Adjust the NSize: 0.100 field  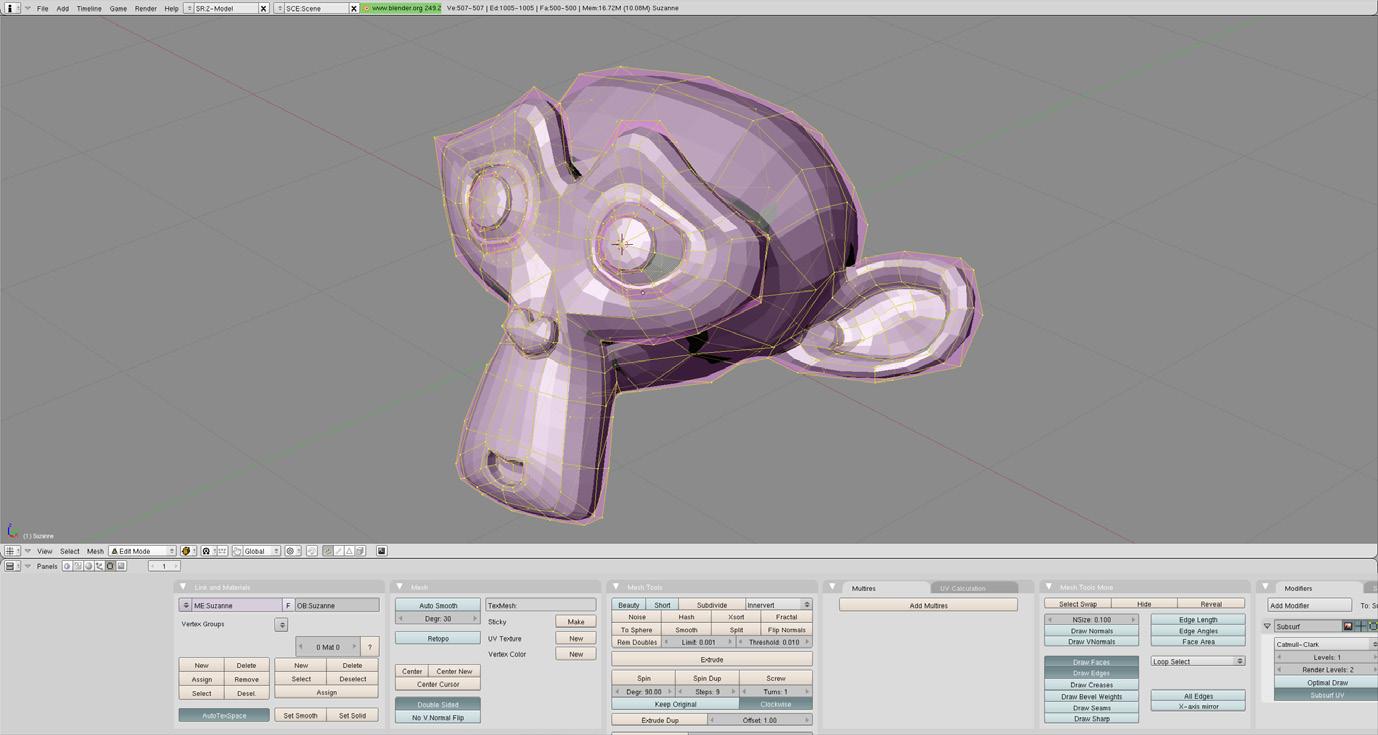pyautogui.click(x=1091, y=620)
